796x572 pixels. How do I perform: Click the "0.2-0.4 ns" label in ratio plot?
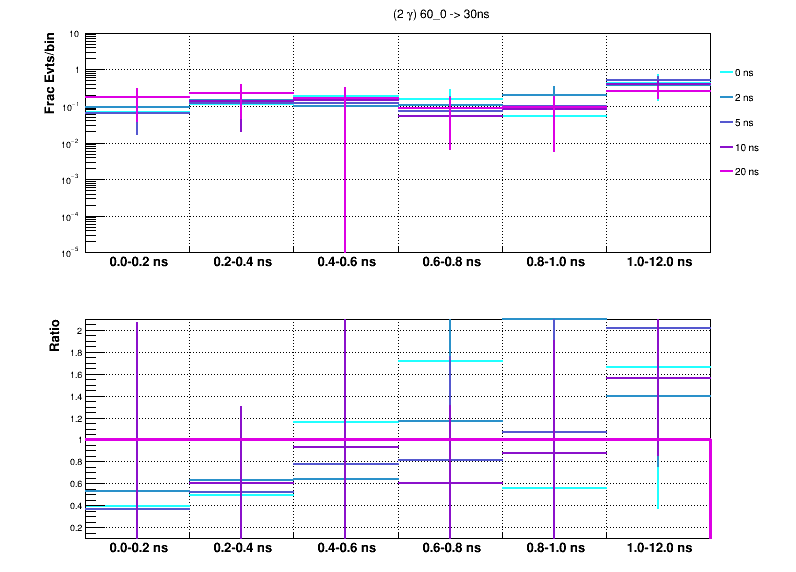click(x=241, y=548)
